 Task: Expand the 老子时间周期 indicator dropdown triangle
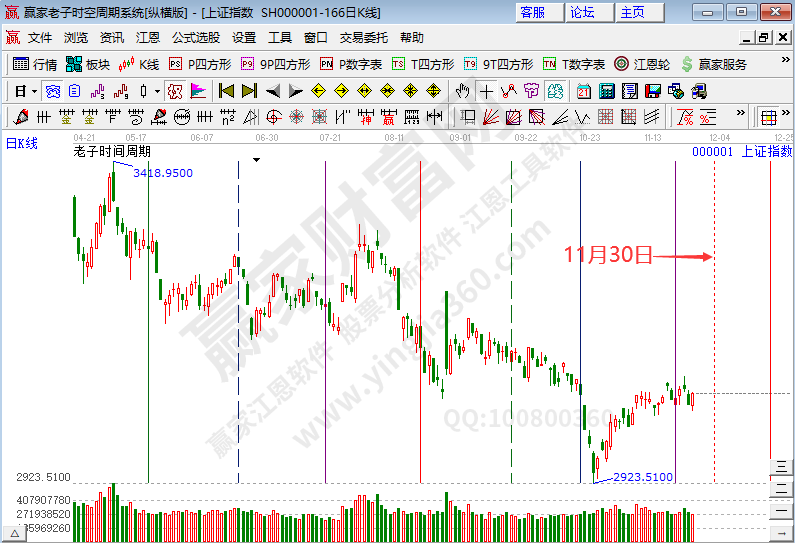pyautogui.click(x=257, y=159)
